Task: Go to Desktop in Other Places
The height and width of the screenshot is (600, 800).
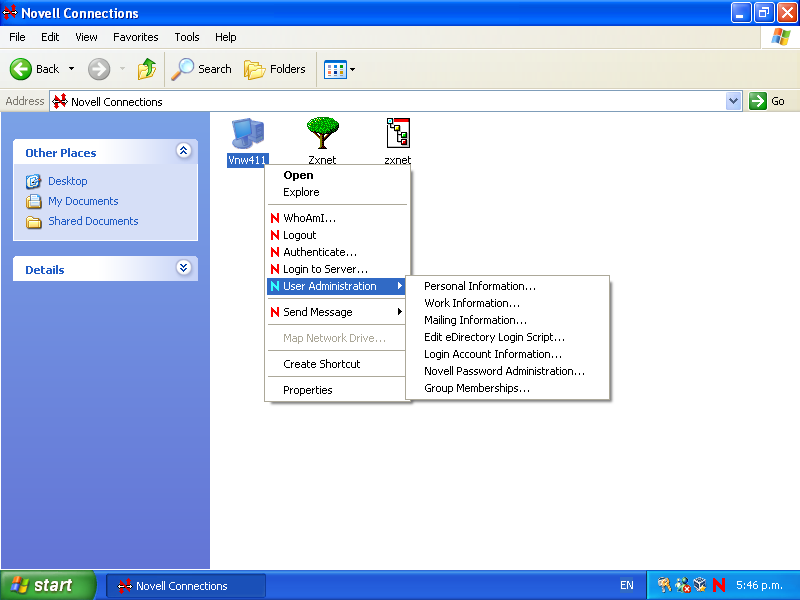Action: (x=67, y=181)
